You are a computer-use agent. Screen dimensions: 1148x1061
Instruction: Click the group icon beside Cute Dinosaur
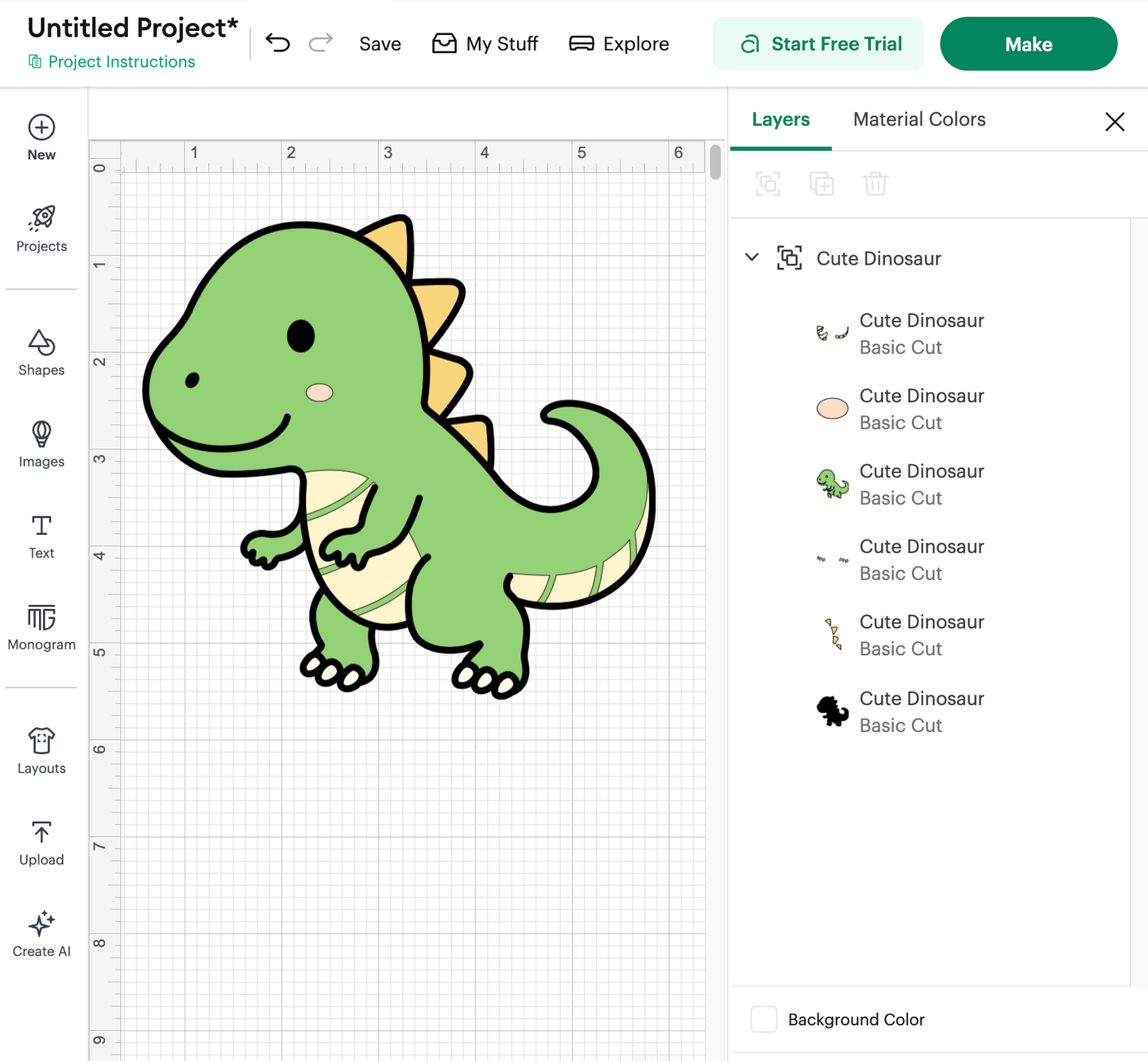(790, 258)
